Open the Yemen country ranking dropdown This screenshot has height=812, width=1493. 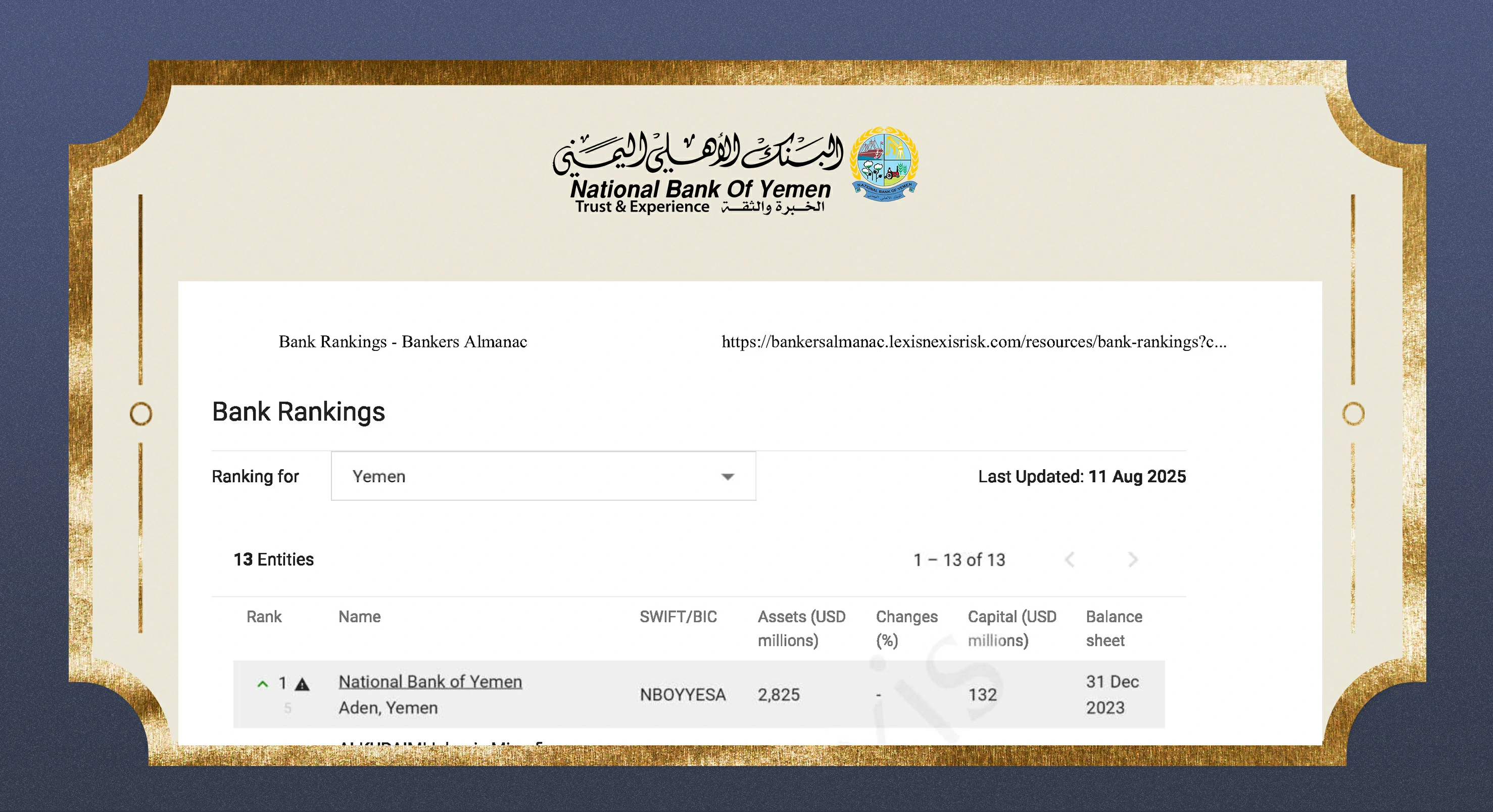point(543,476)
